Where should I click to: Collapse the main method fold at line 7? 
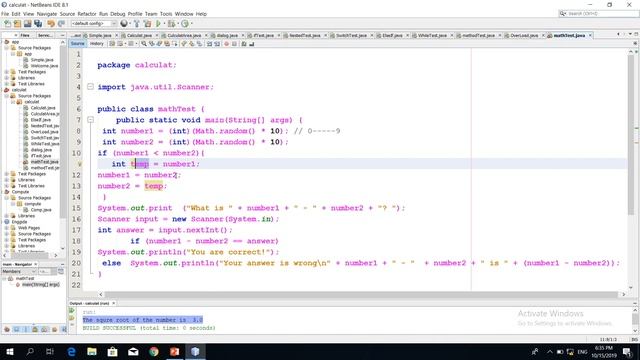pos(91,120)
